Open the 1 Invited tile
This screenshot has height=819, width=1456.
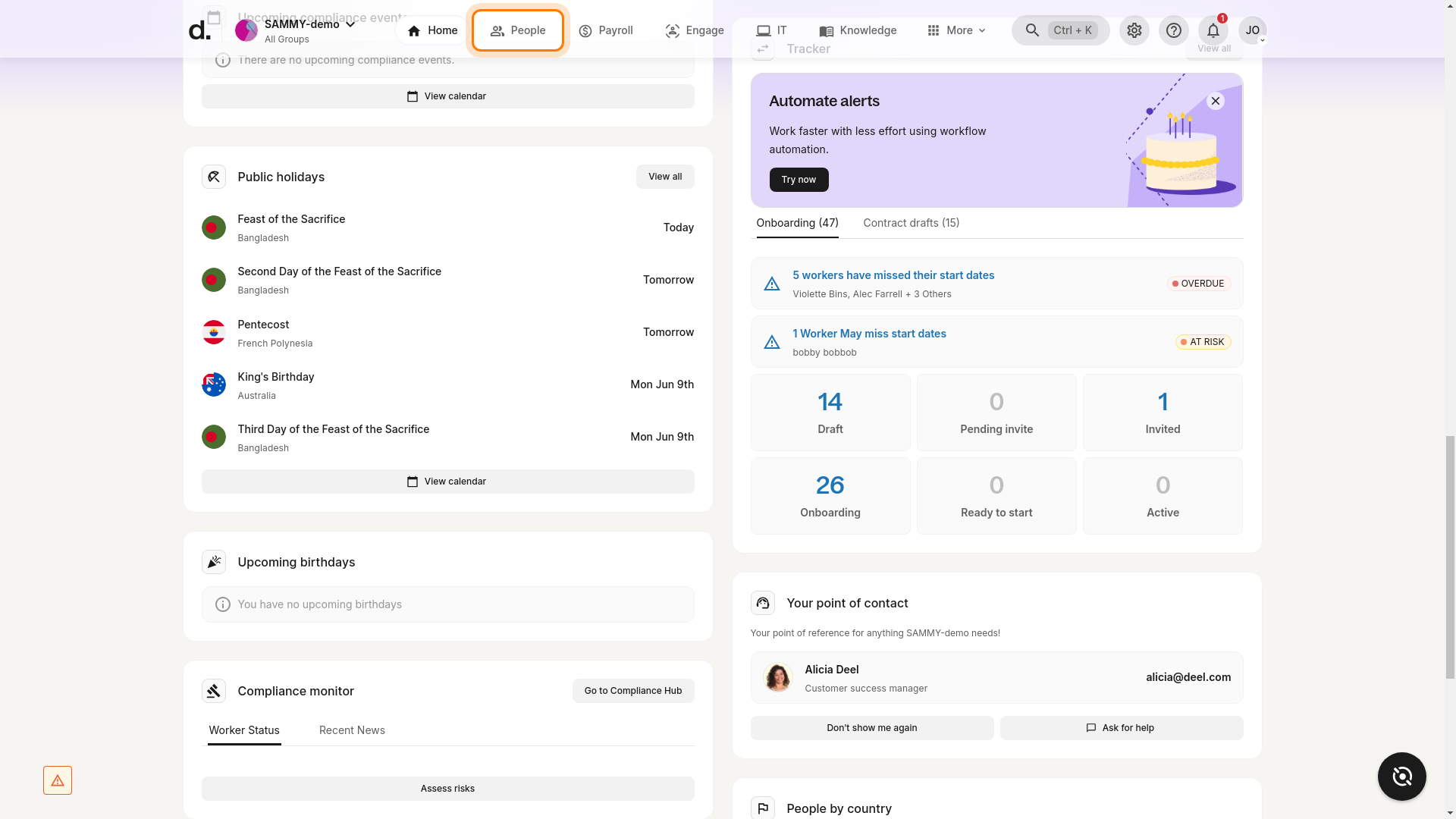pyautogui.click(x=1163, y=413)
